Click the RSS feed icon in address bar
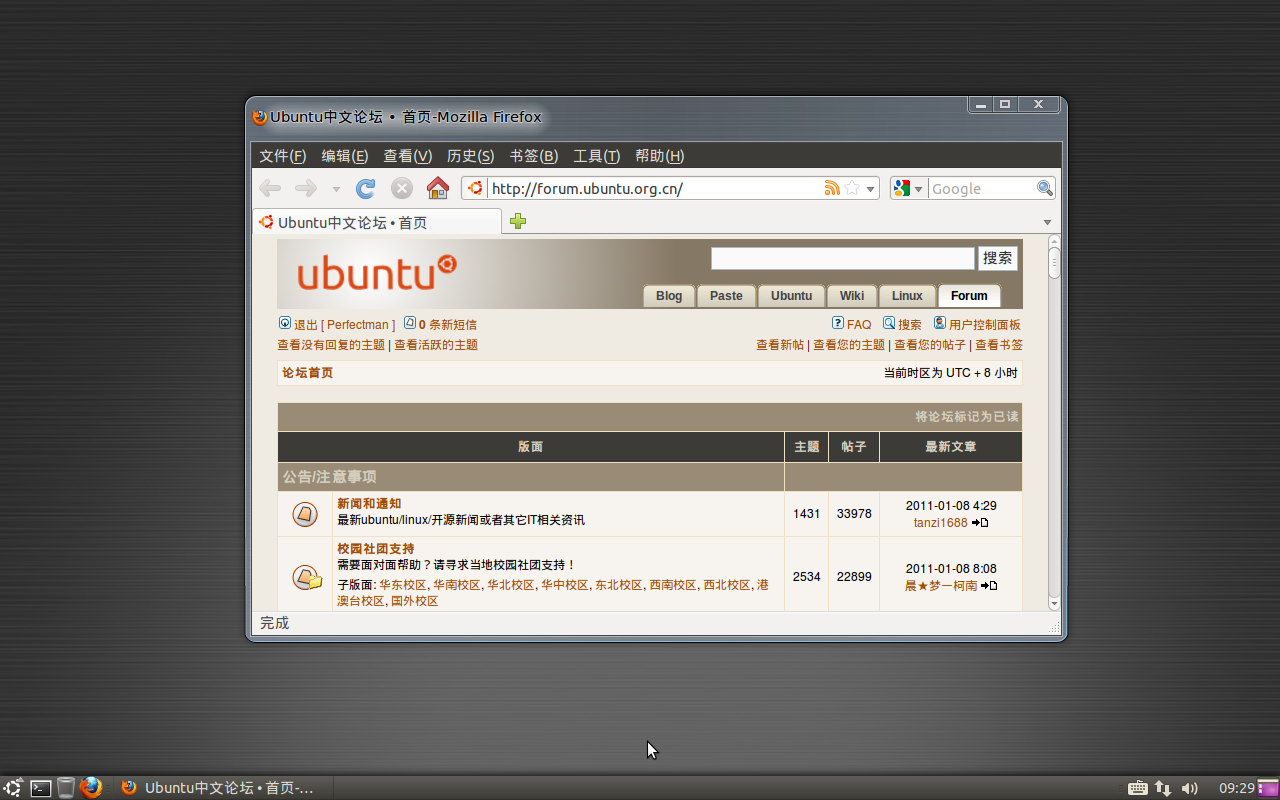The height and width of the screenshot is (800, 1280). [x=832, y=188]
